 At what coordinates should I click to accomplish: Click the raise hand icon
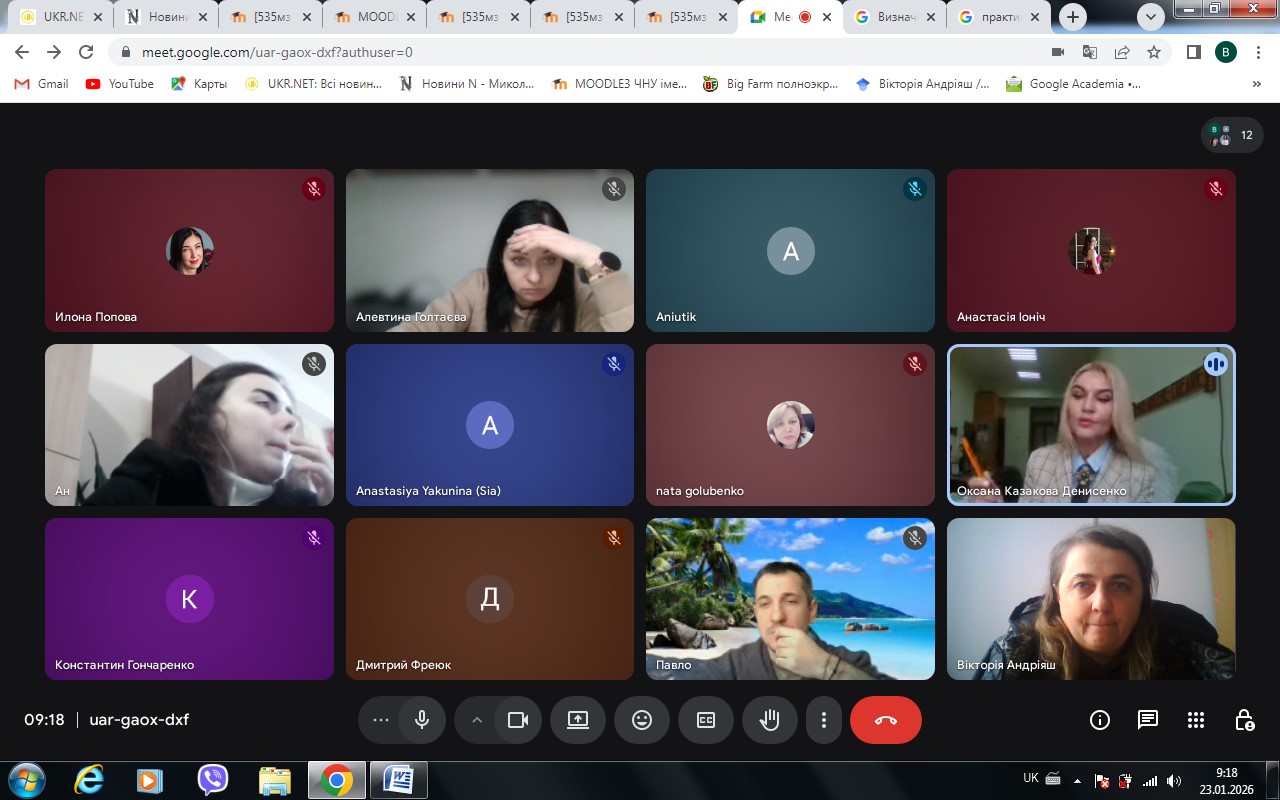(x=769, y=720)
